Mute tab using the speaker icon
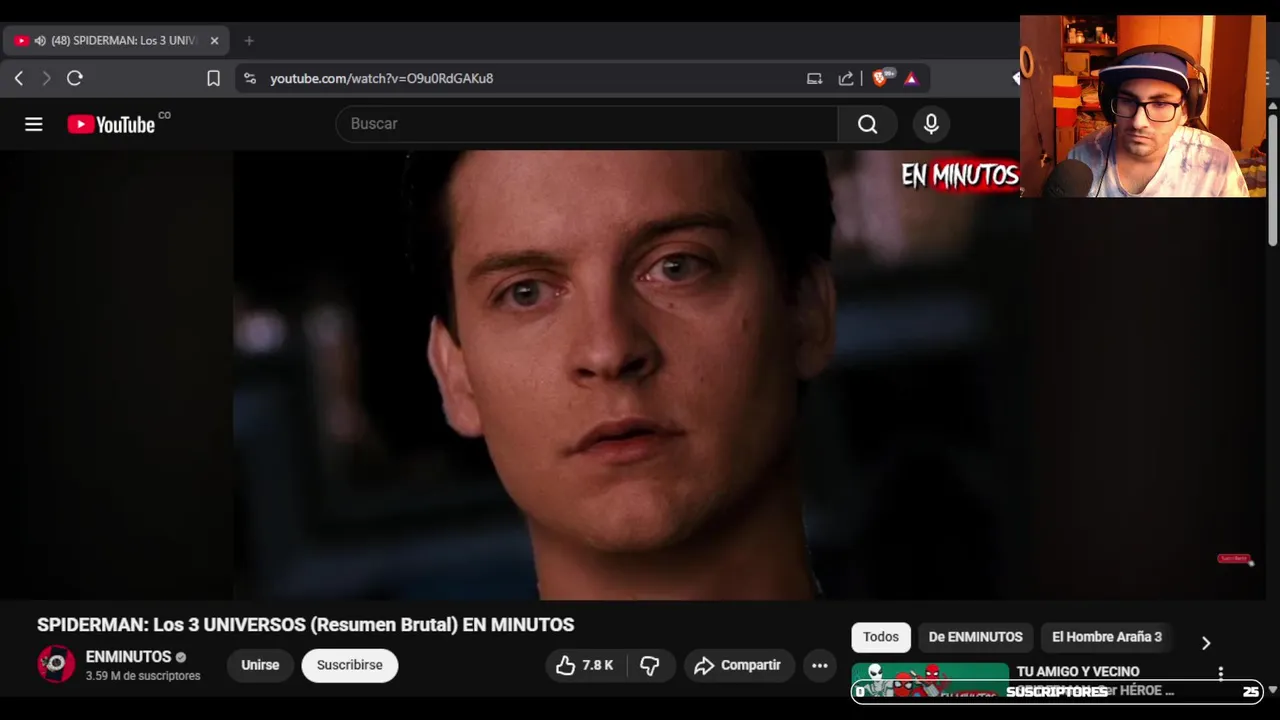1280x720 pixels. (x=40, y=41)
